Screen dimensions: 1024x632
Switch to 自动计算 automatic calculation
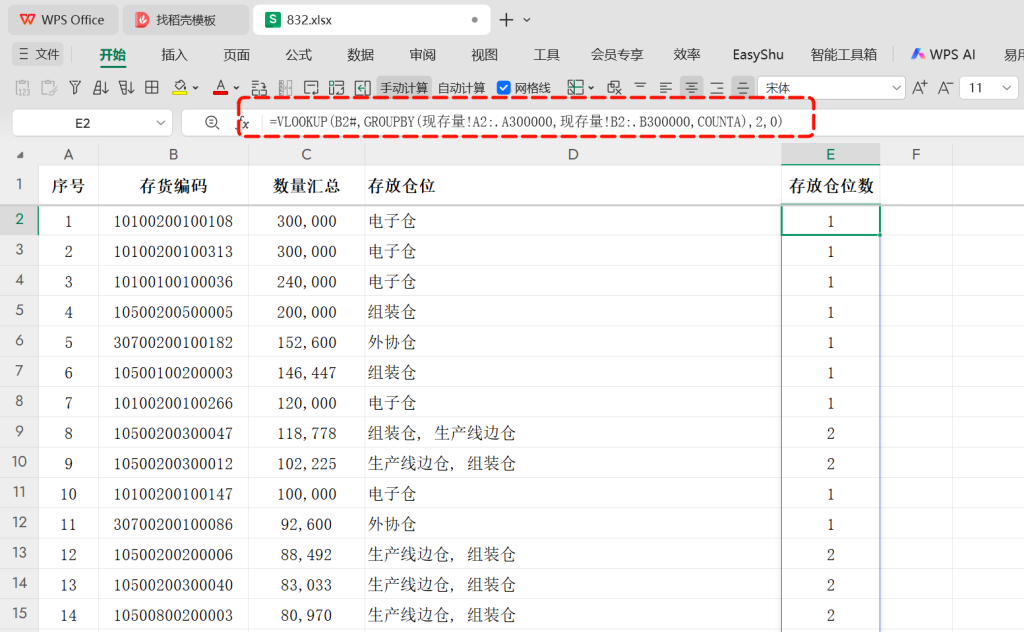click(461, 88)
